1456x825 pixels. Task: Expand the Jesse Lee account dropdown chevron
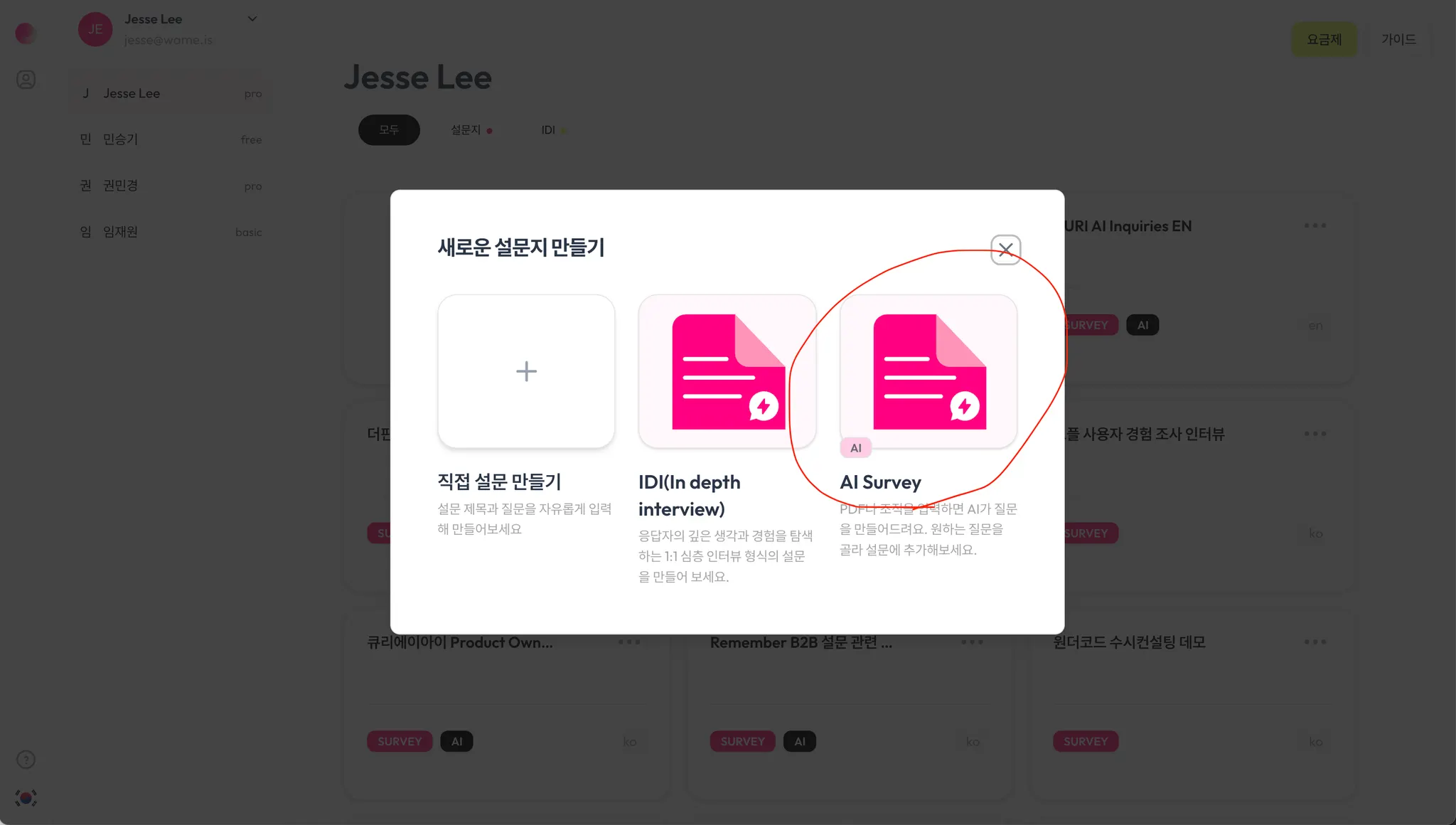tap(252, 18)
